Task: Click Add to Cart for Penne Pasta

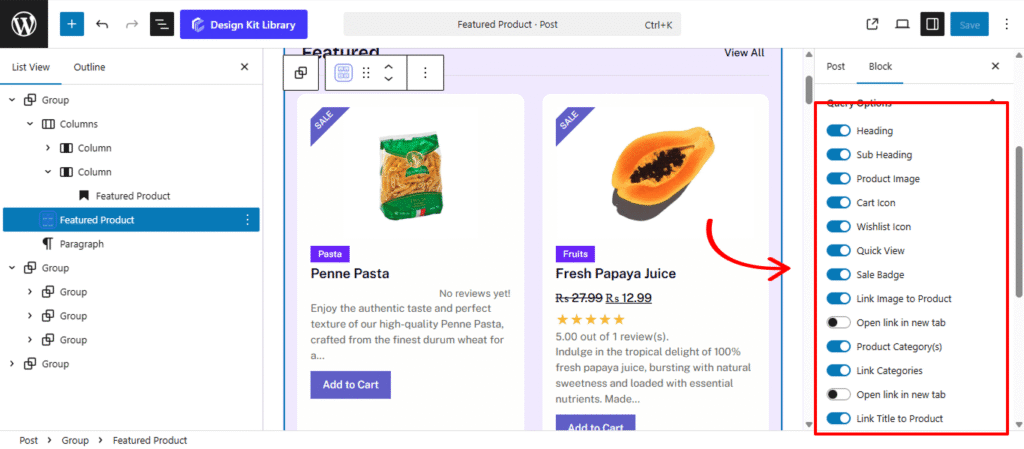Action: (x=350, y=385)
